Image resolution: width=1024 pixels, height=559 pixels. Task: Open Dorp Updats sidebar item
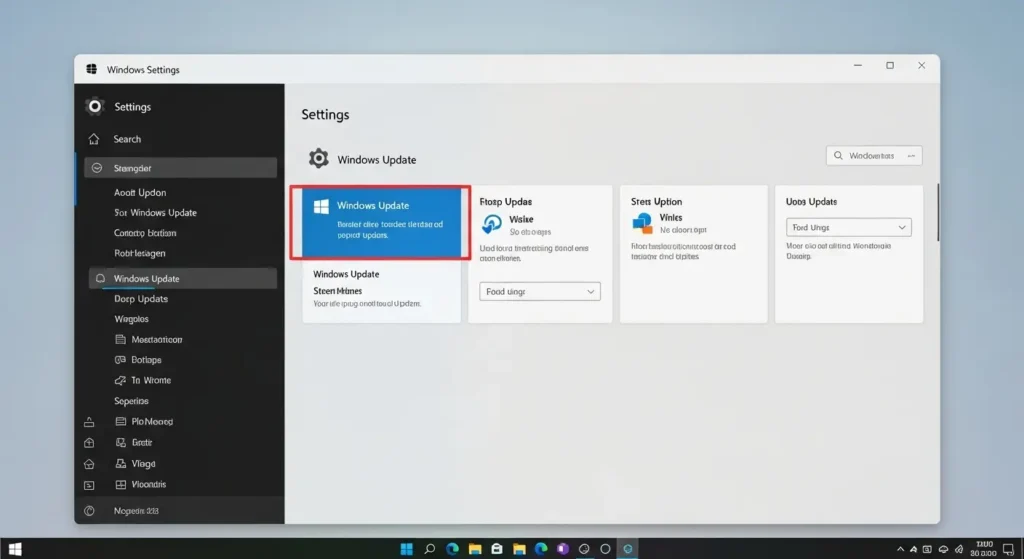[x=141, y=298]
